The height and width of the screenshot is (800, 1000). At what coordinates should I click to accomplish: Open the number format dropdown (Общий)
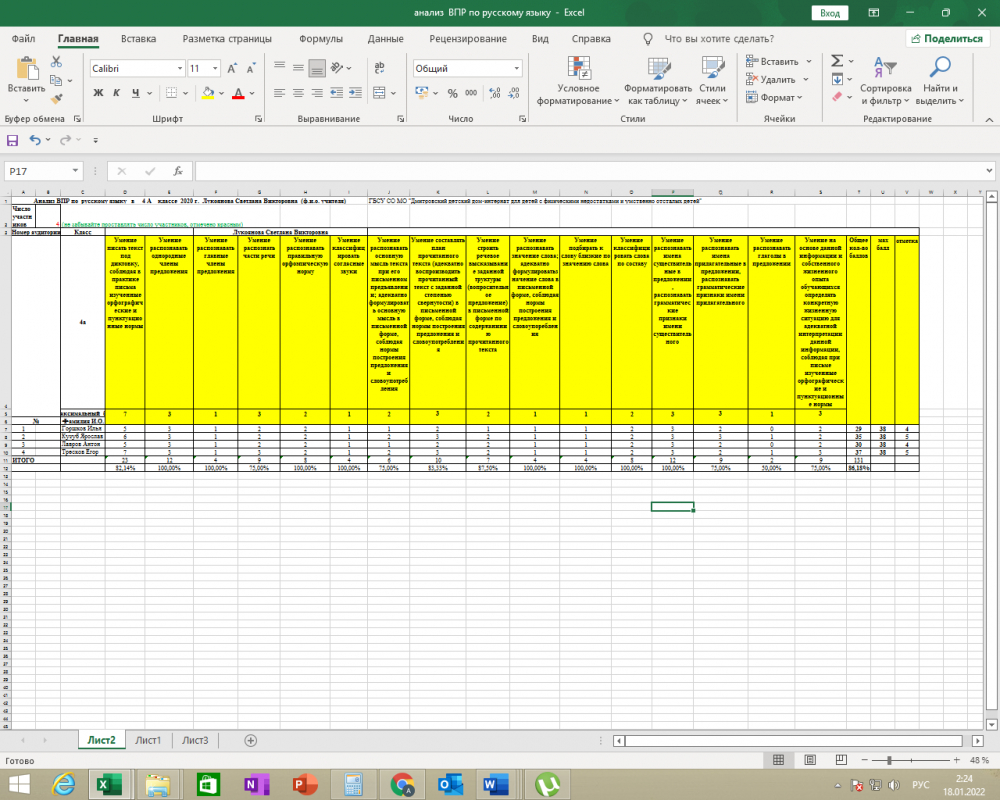[x=517, y=68]
